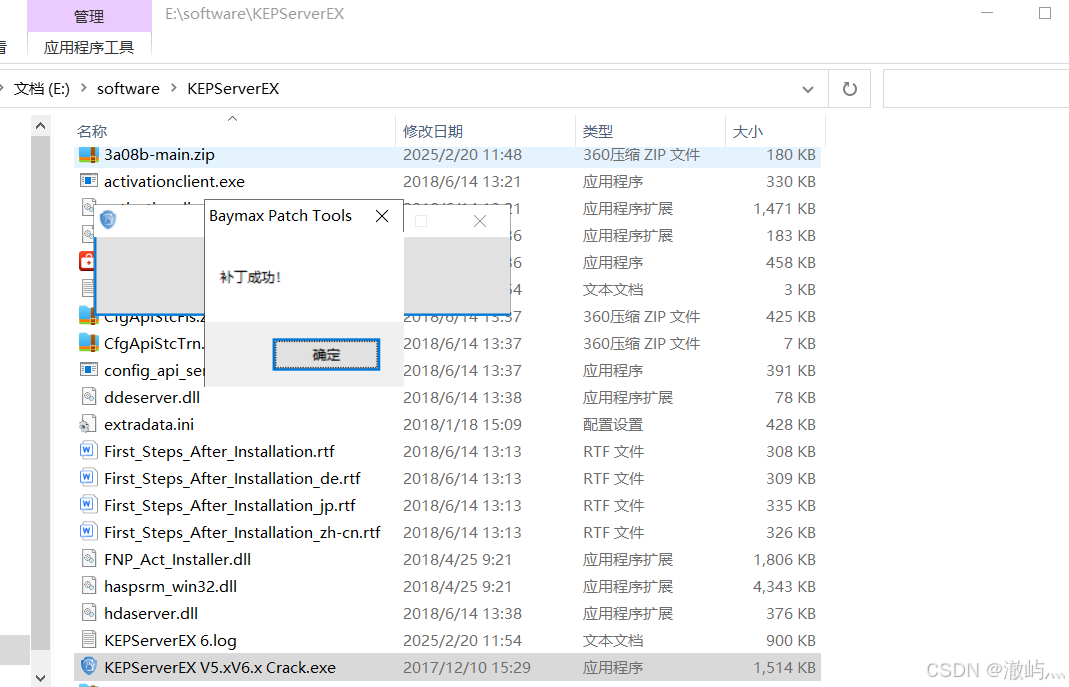Open the 应用程序工具 ribbon tab
Viewport: 1069px width, 687px height.
tap(89, 47)
